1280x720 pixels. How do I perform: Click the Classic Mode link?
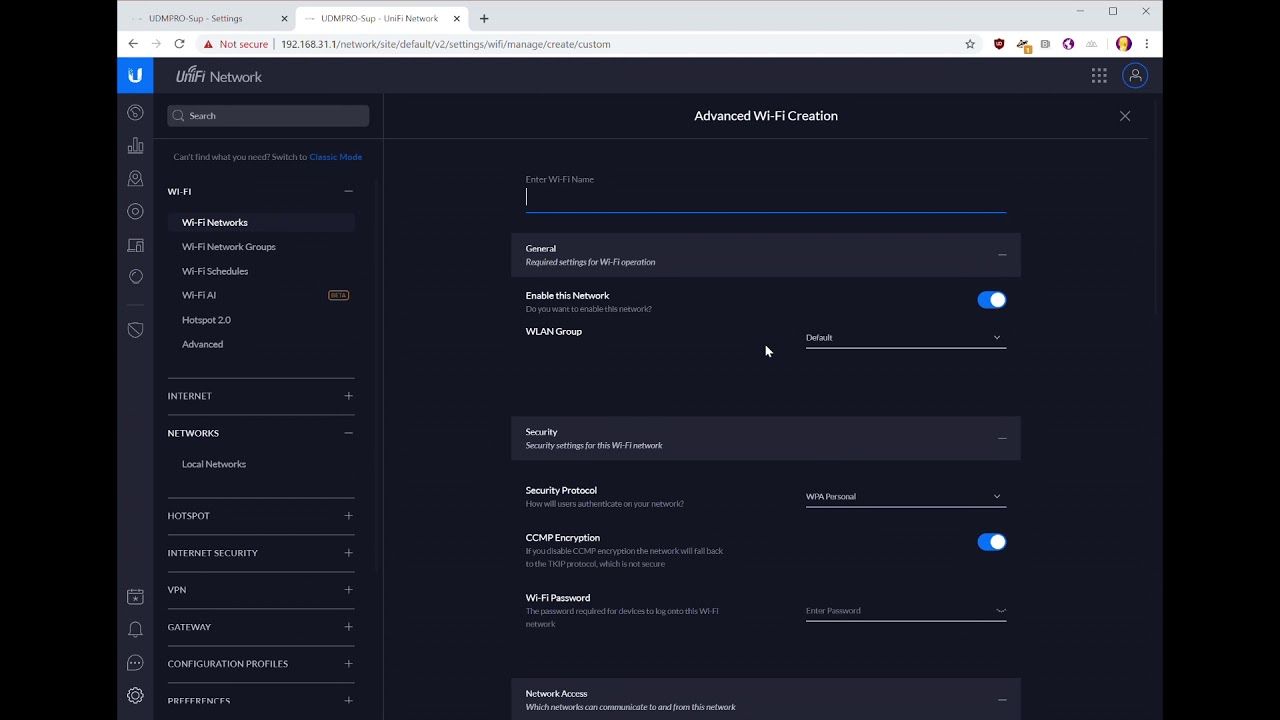click(336, 157)
